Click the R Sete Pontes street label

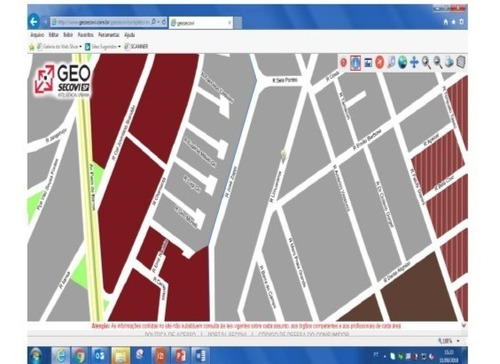285,80
